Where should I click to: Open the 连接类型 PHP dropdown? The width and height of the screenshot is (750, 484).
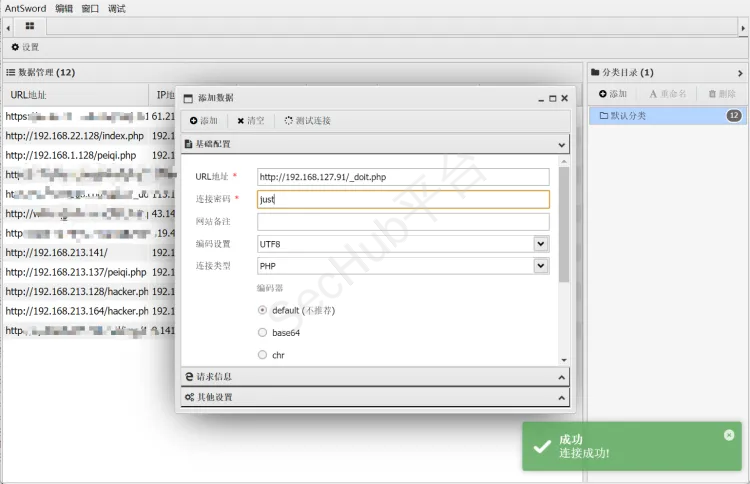click(x=540, y=266)
